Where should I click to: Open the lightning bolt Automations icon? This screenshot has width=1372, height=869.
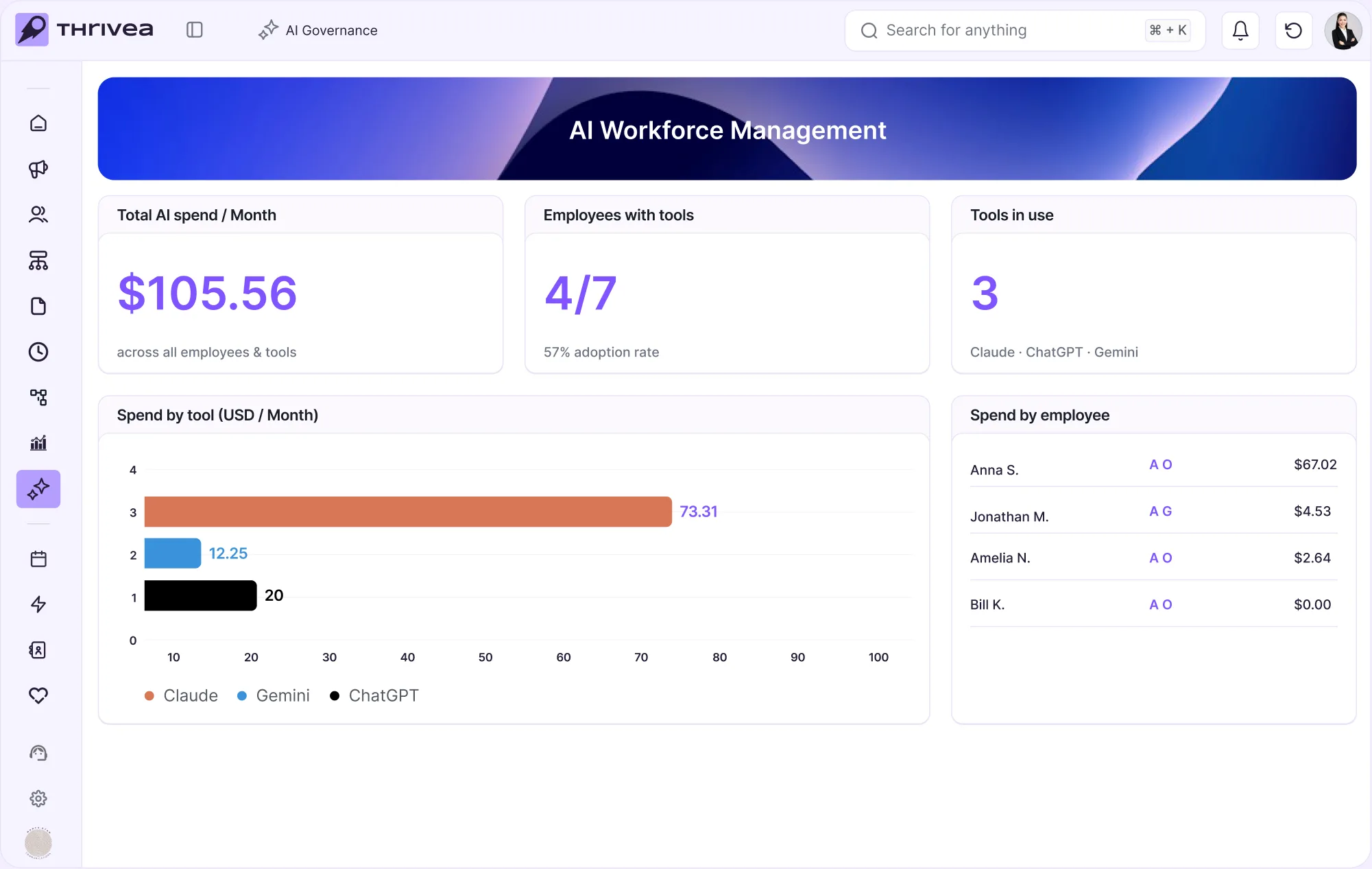point(38,604)
